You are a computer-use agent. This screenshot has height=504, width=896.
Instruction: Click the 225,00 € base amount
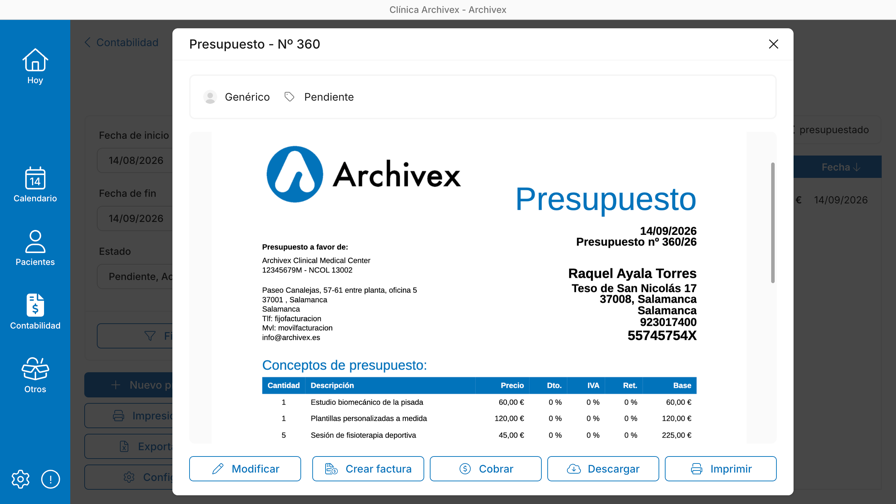tap(677, 435)
